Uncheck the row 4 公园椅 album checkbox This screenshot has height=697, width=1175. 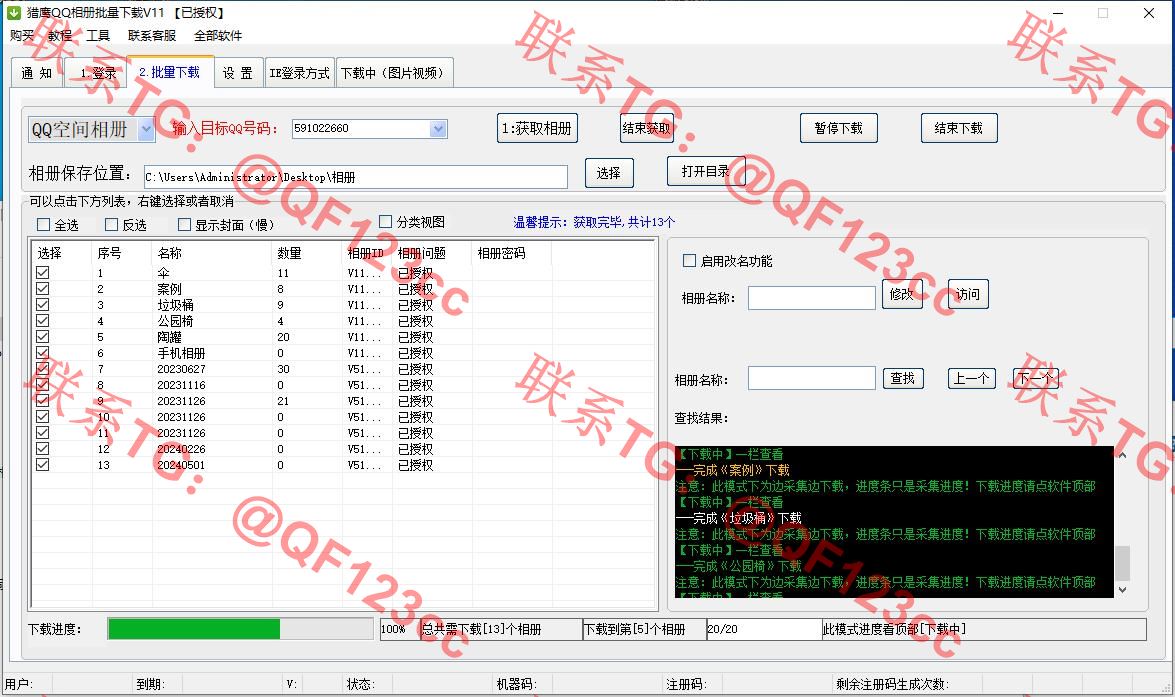(43, 321)
